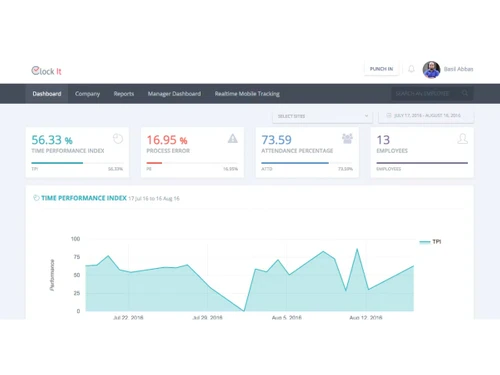
Task: Click the PROCESS ERROR label
Action: [168, 151]
